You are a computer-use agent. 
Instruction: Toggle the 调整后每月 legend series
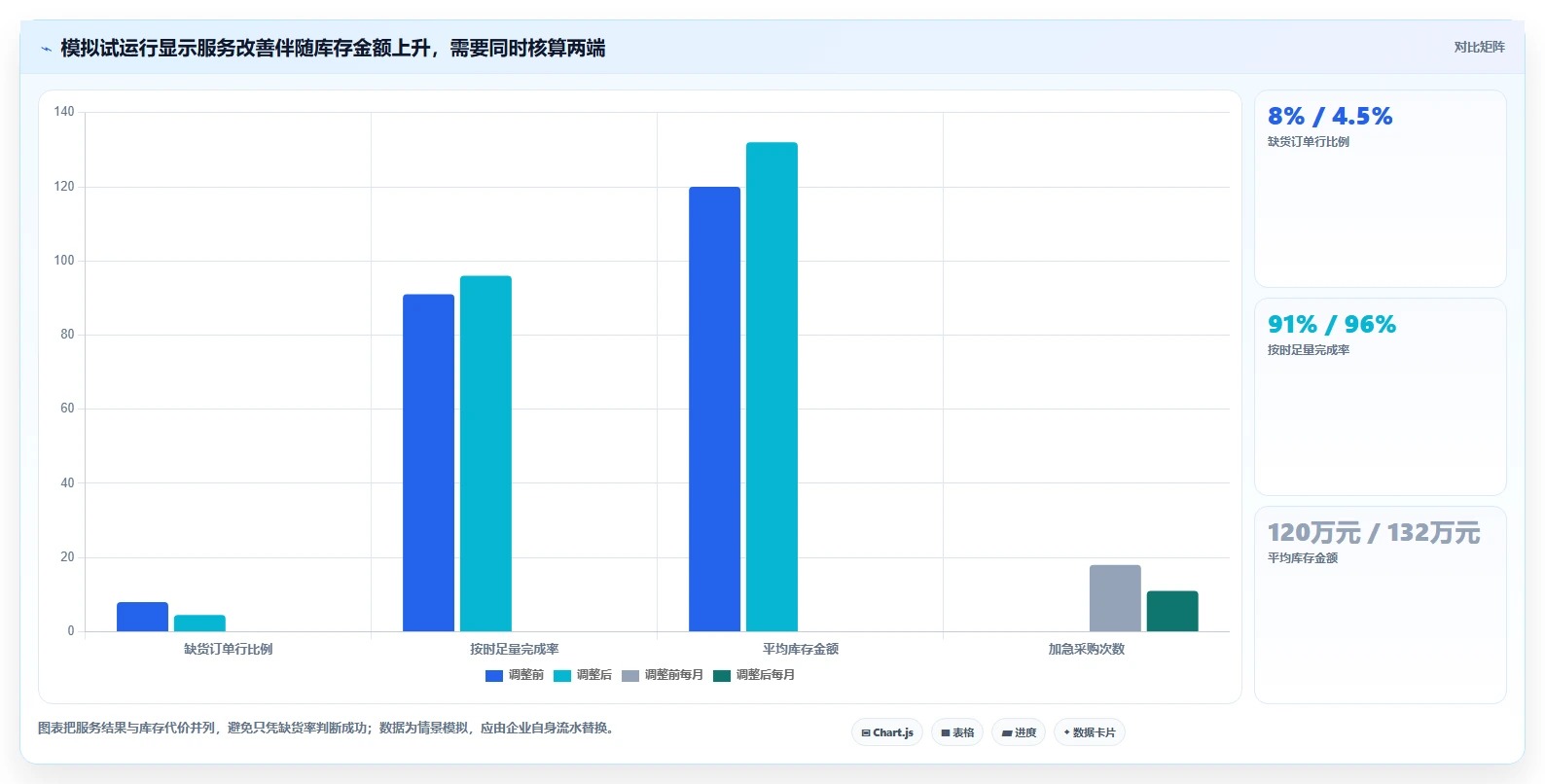pos(754,675)
